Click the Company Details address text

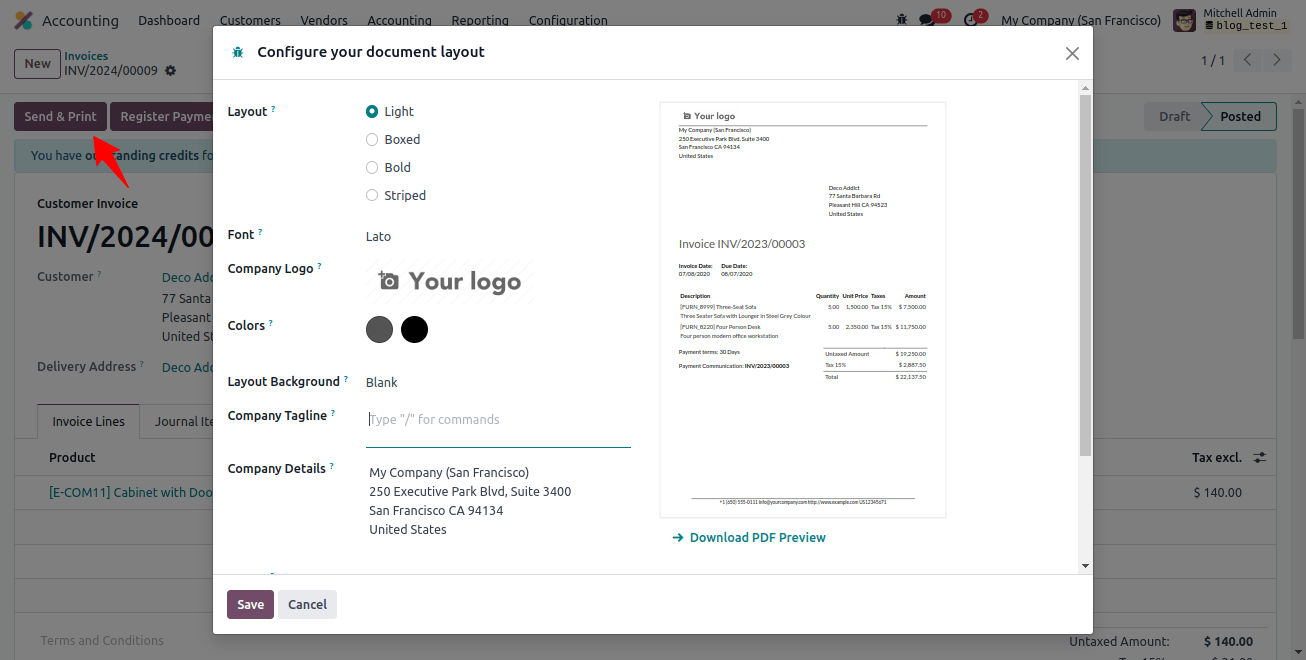[x=470, y=501]
